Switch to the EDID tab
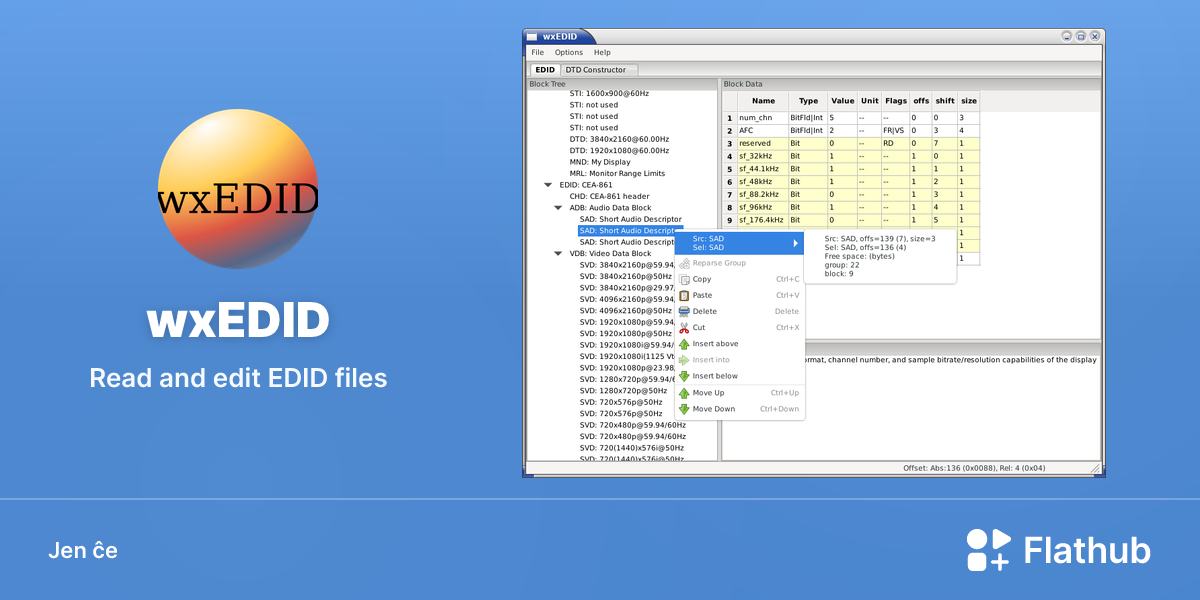The image size is (1200, 600). 544,70
